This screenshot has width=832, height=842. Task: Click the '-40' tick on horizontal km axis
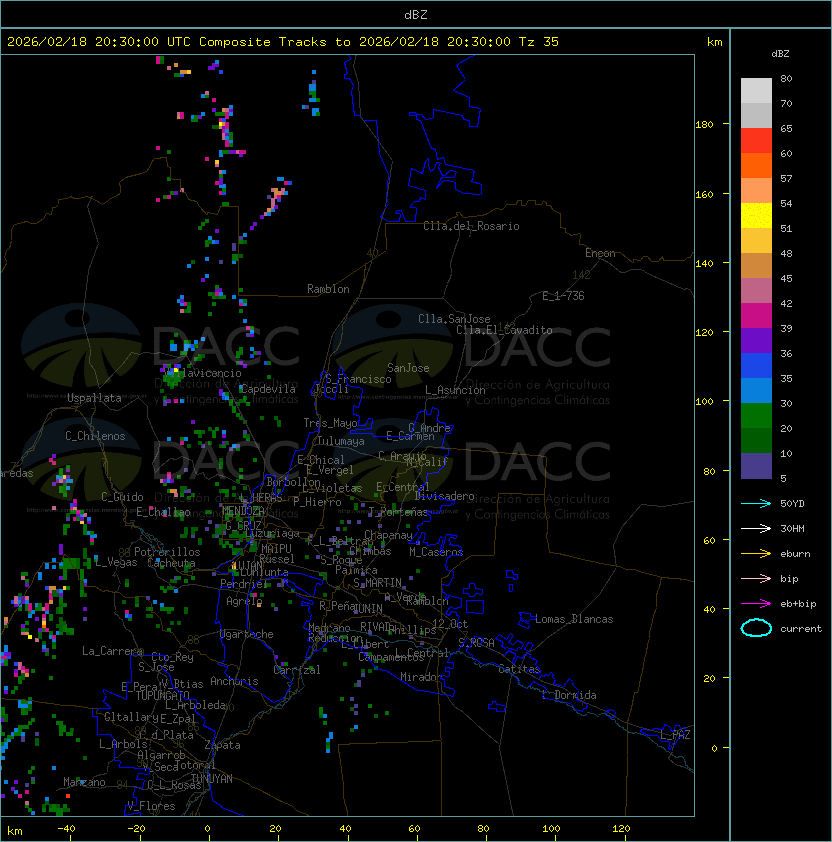pos(66,829)
